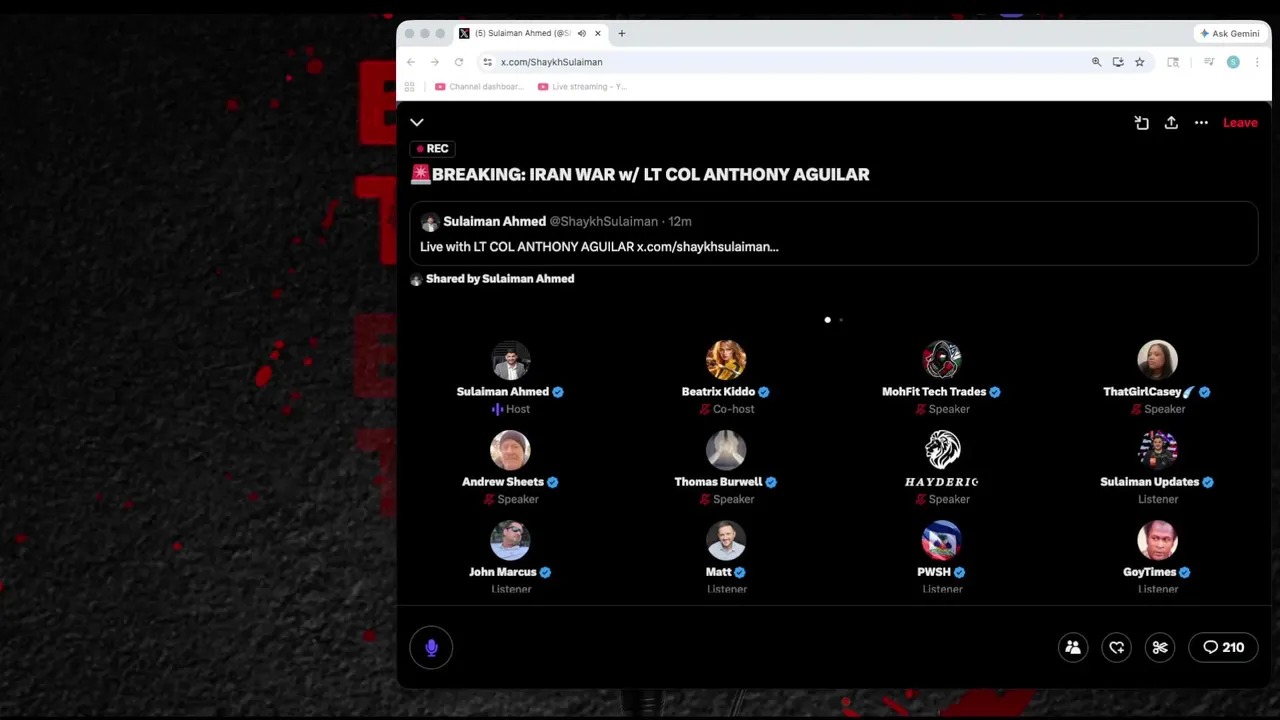Send a heart reaction

click(1117, 647)
